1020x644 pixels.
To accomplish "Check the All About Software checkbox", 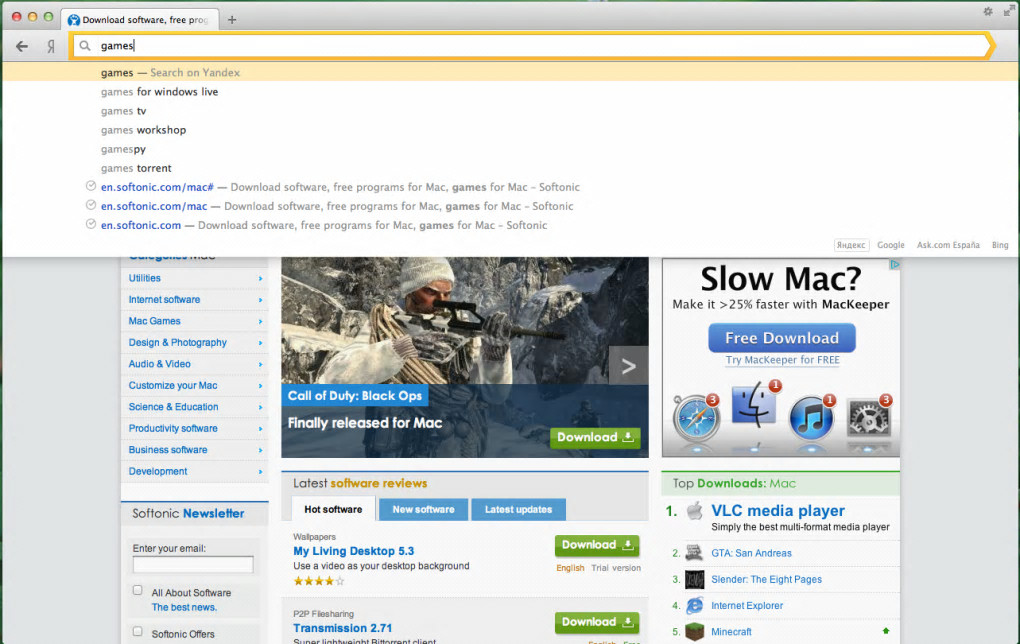I will click(x=137, y=590).
